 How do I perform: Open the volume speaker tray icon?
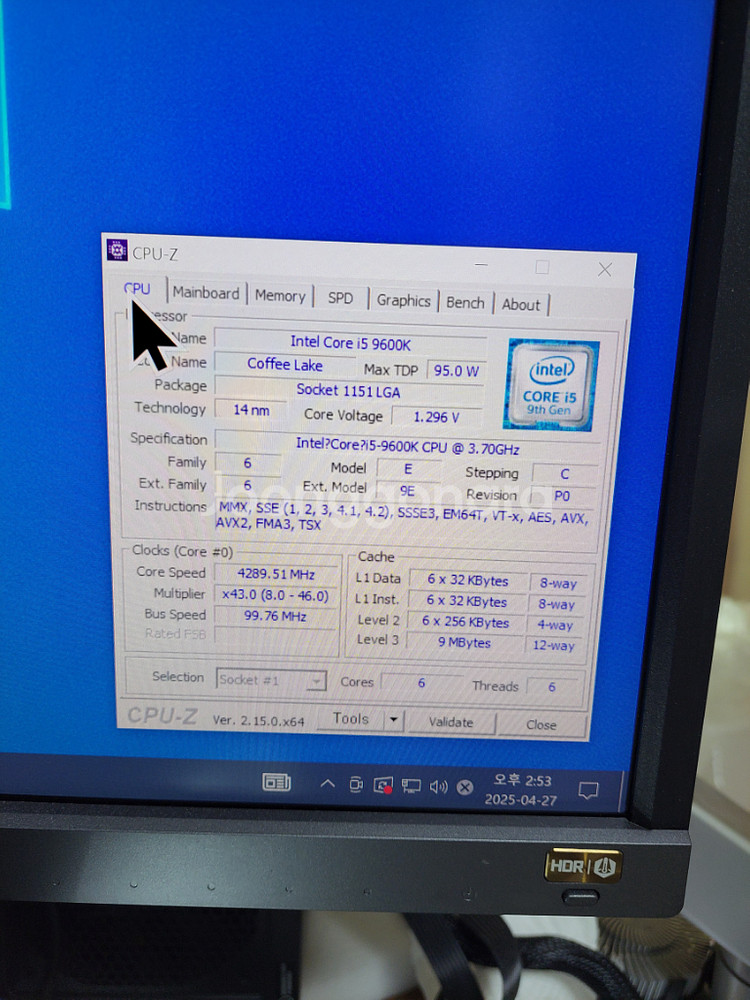pyautogui.click(x=438, y=787)
